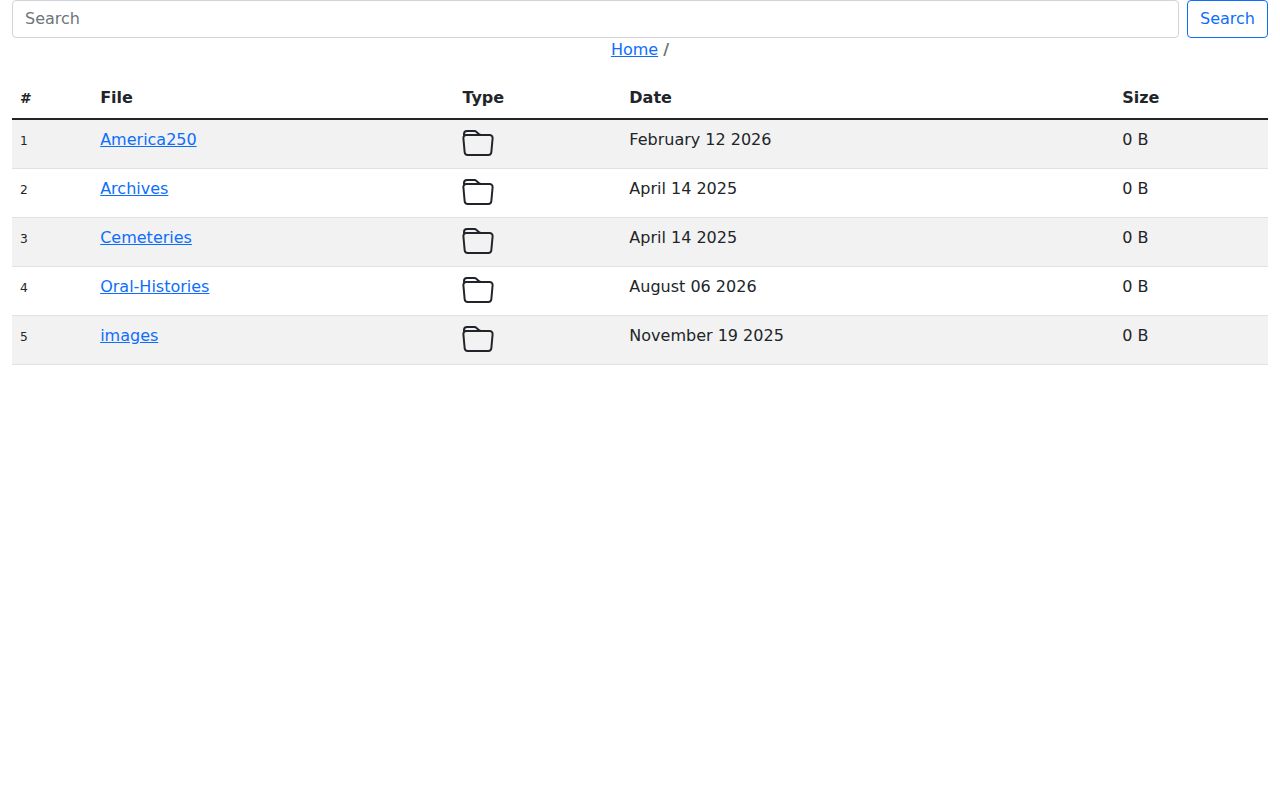Click the Archives row's April 14 2025 date

point(683,189)
